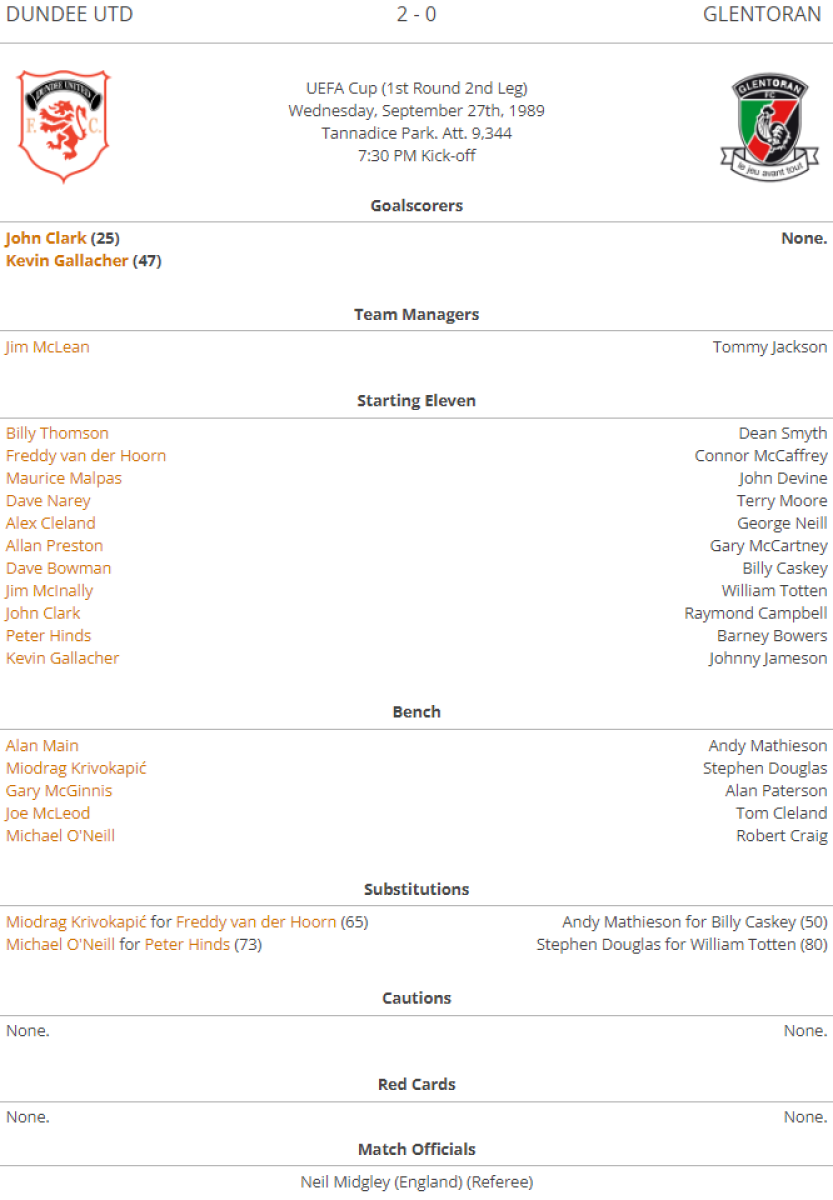Open Alan Main bench player link

[42, 746]
